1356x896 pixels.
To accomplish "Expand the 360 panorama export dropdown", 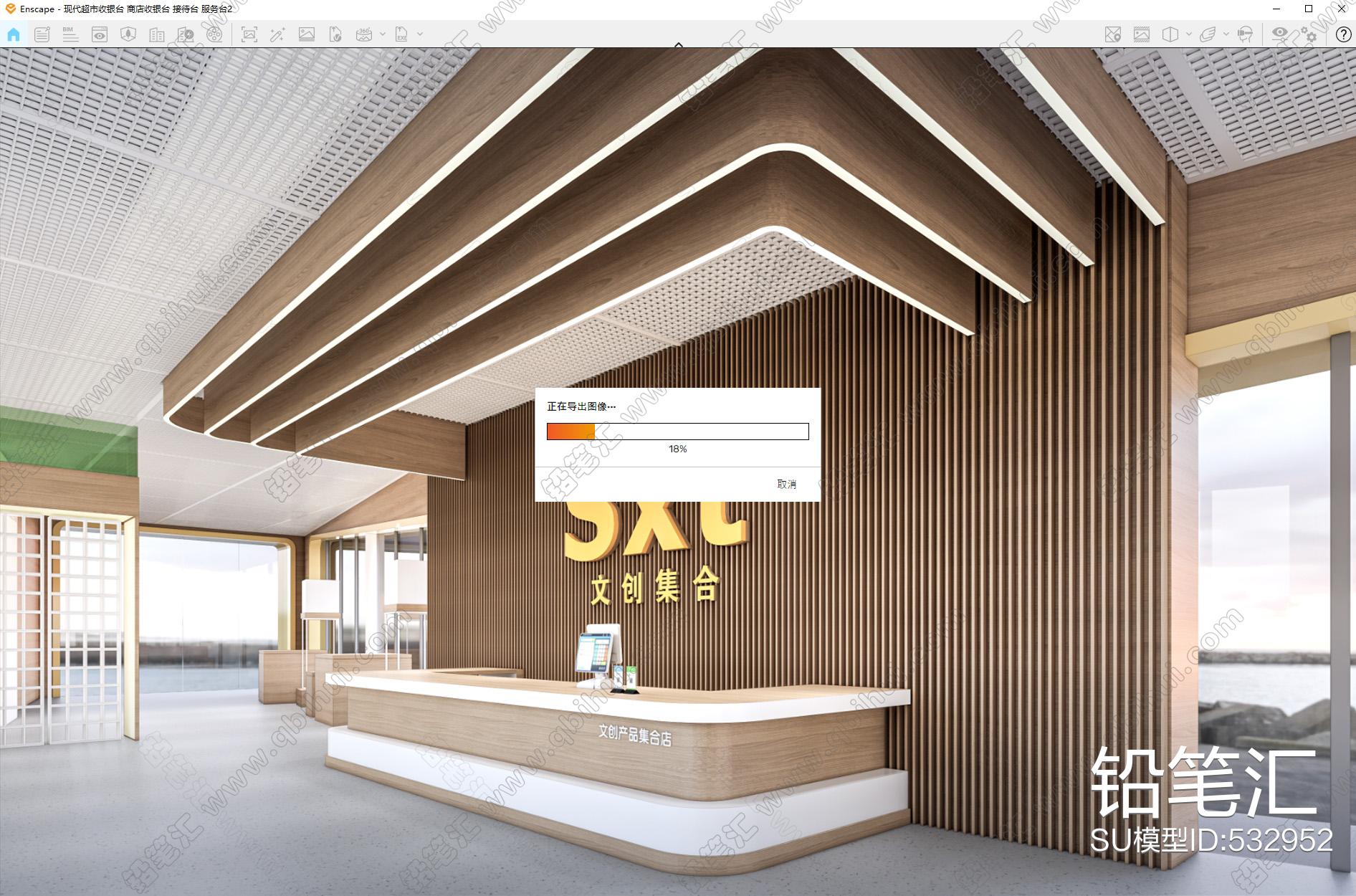I will 383,34.
